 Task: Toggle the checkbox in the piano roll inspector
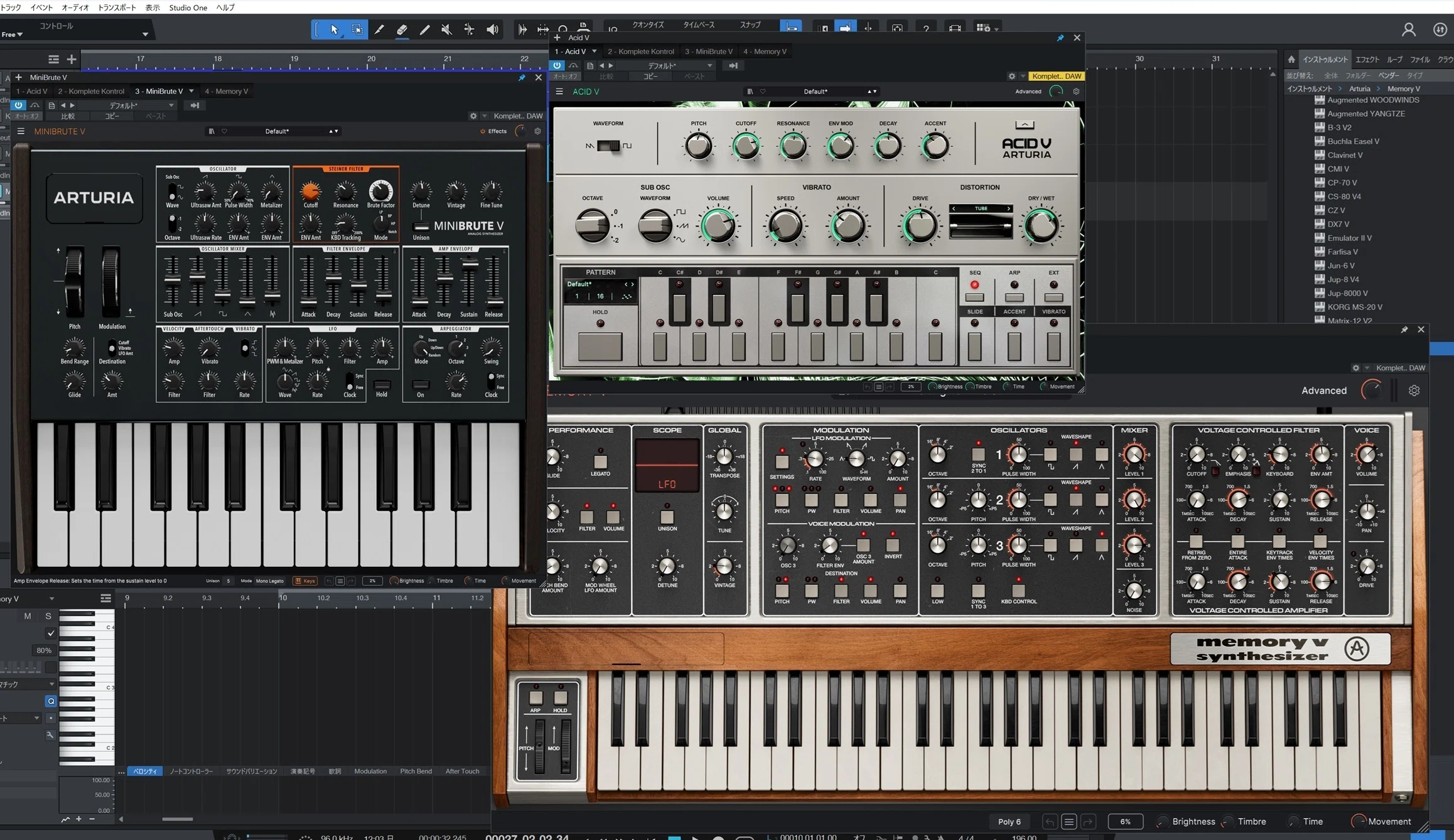coord(51,633)
